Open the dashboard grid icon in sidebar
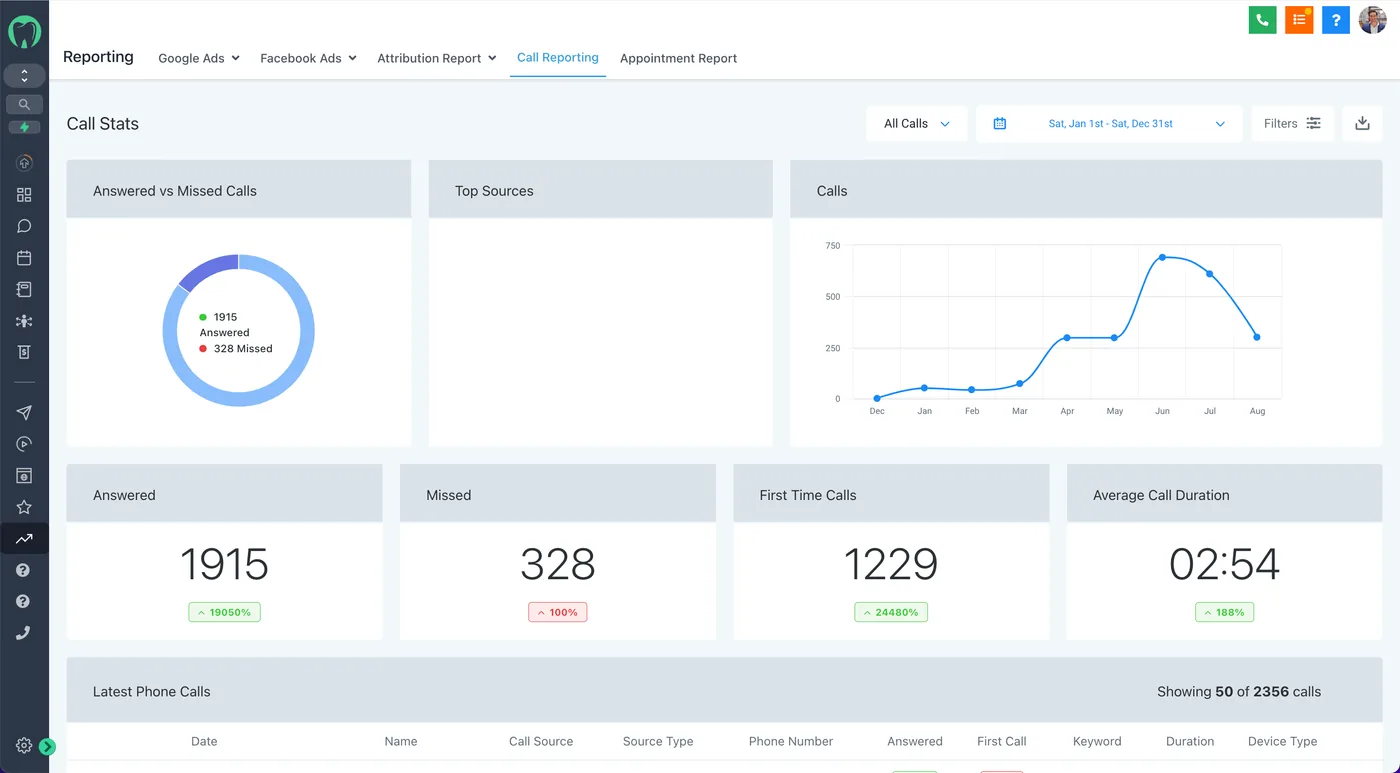Screen dimensions: 1400x773 tap(24, 195)
